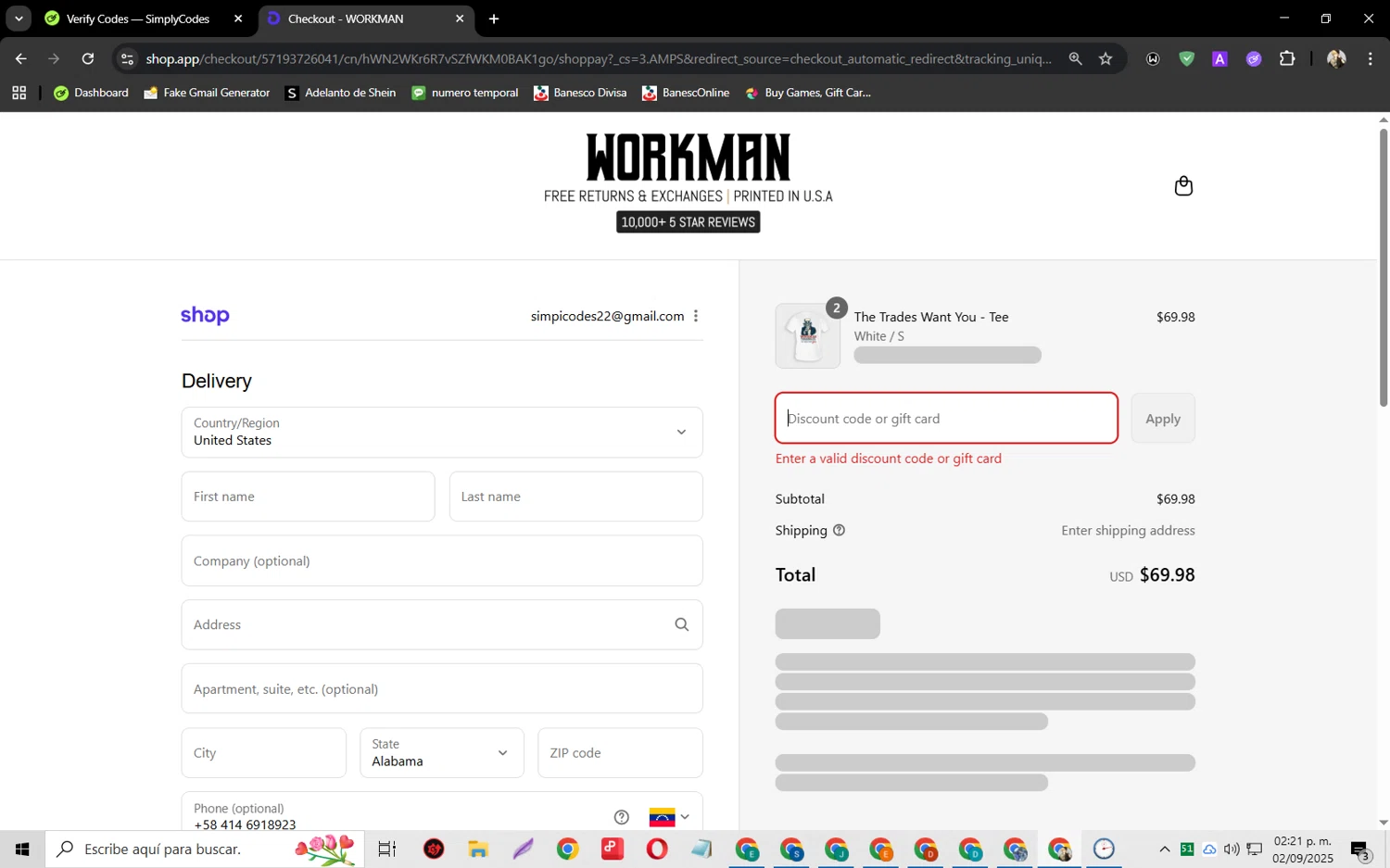Click the shop logo link
The width and height of the screenshot is (1390, 868).
pyautogui.click(x=205, y=316)
